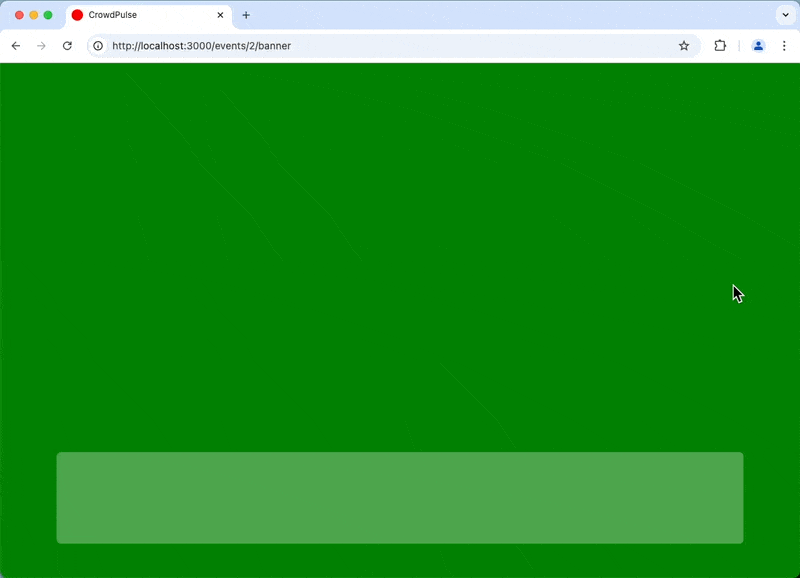
Task: Minimize the window with the yellow button
Action: click(33, 15)
